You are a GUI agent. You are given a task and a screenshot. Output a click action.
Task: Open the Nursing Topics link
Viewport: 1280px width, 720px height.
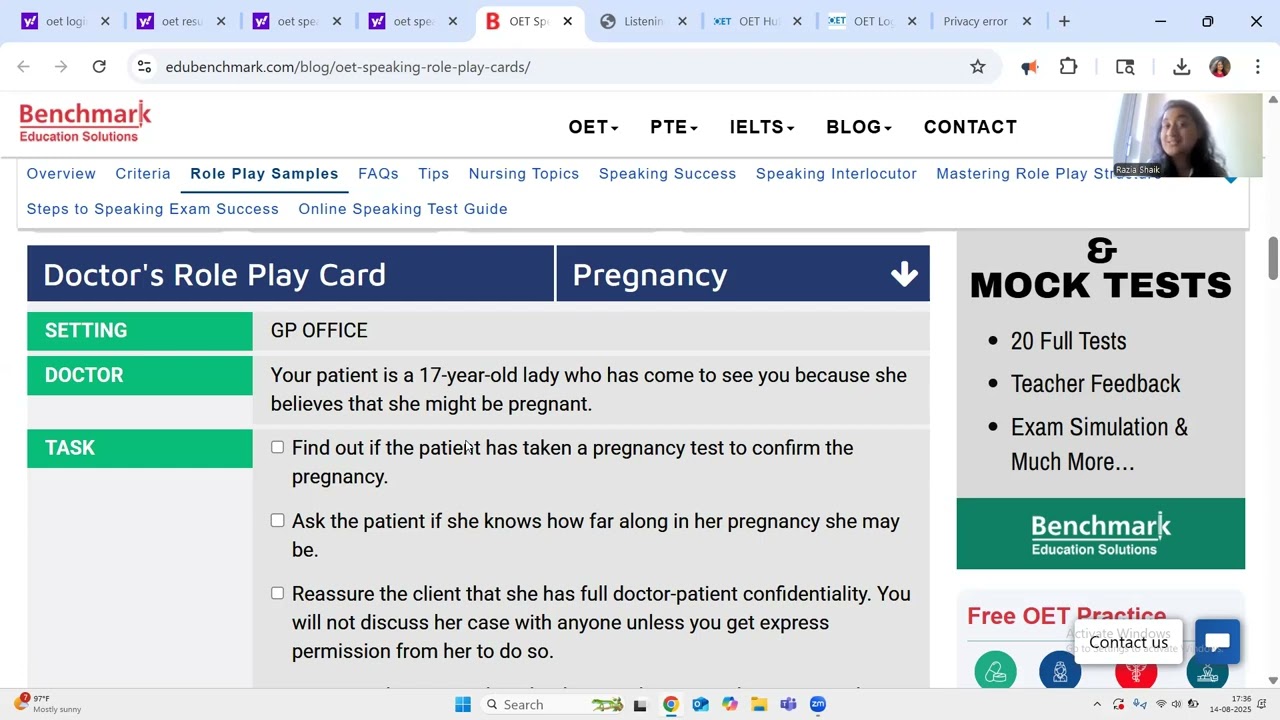pos(524,174)
